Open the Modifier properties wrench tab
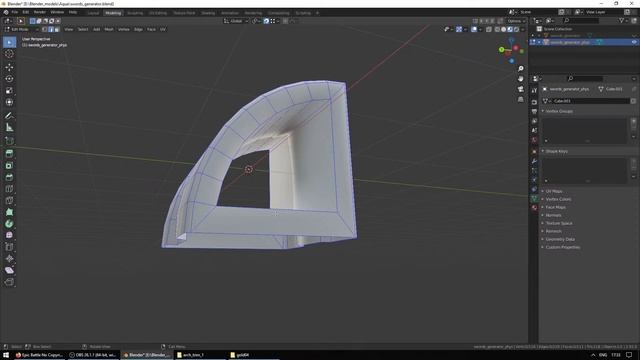The image size is (640, 360). (534, 161)
